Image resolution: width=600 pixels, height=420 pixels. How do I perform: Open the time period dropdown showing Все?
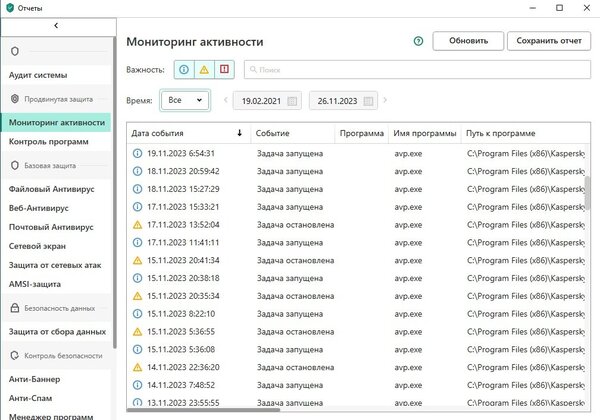pos(185,100)
